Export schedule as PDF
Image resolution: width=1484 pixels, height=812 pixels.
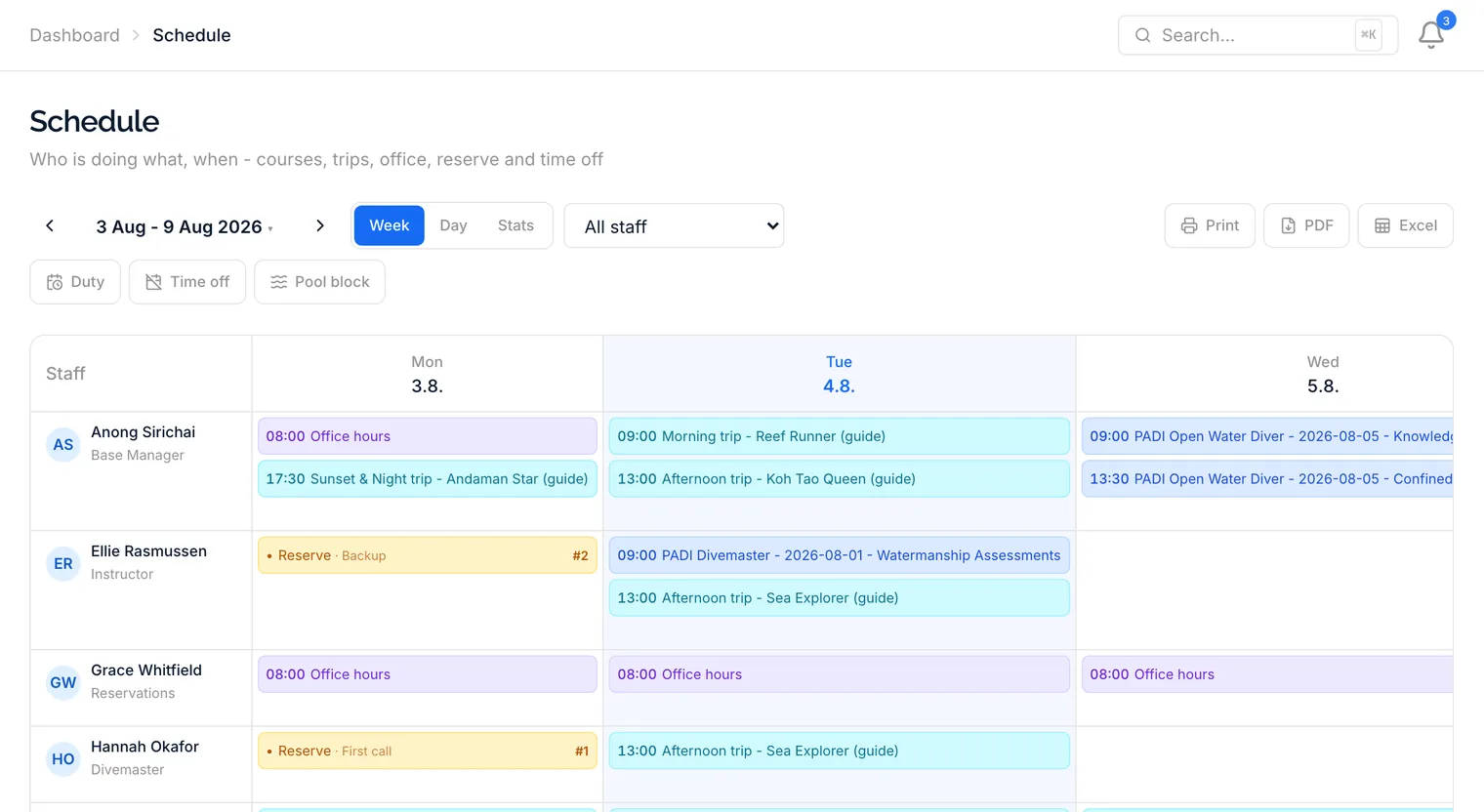1306,225
